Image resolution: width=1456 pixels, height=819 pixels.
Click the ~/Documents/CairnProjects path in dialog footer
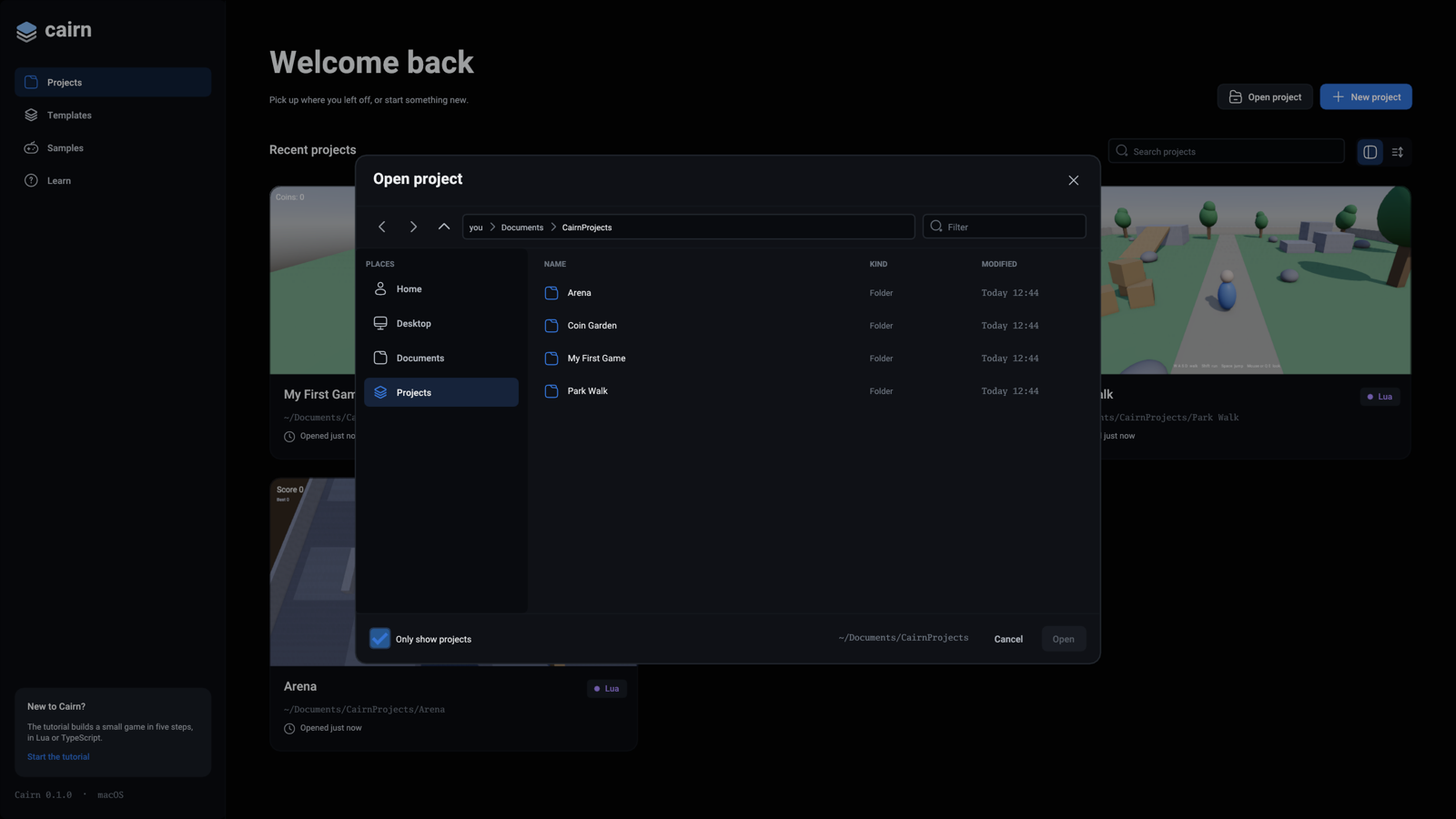pos(904,638)
